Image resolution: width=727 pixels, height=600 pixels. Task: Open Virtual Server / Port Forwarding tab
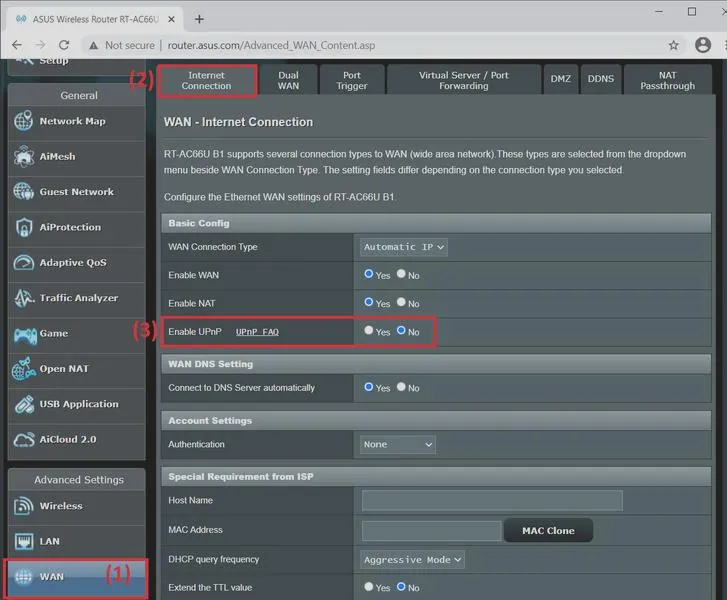coord(464,81)
